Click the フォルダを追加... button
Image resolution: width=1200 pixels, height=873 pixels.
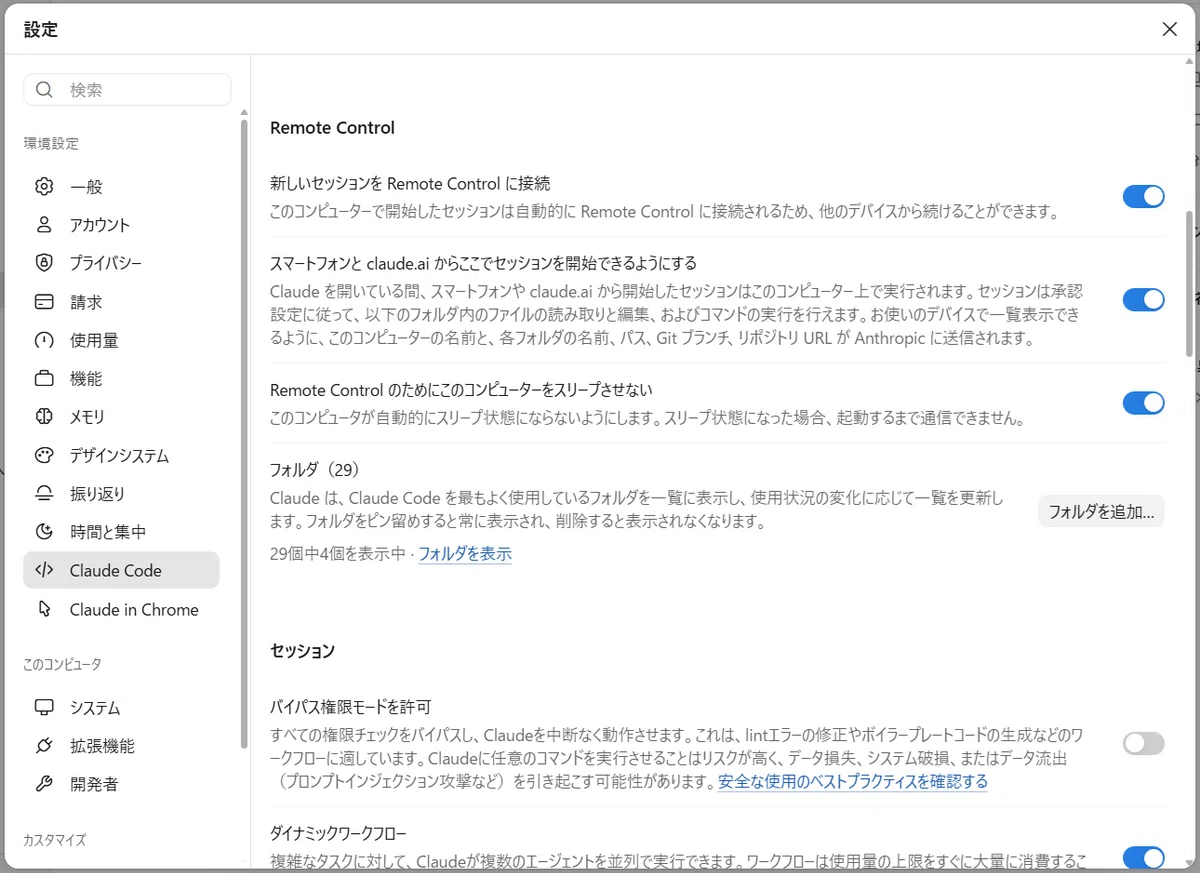coord(1101,511)
